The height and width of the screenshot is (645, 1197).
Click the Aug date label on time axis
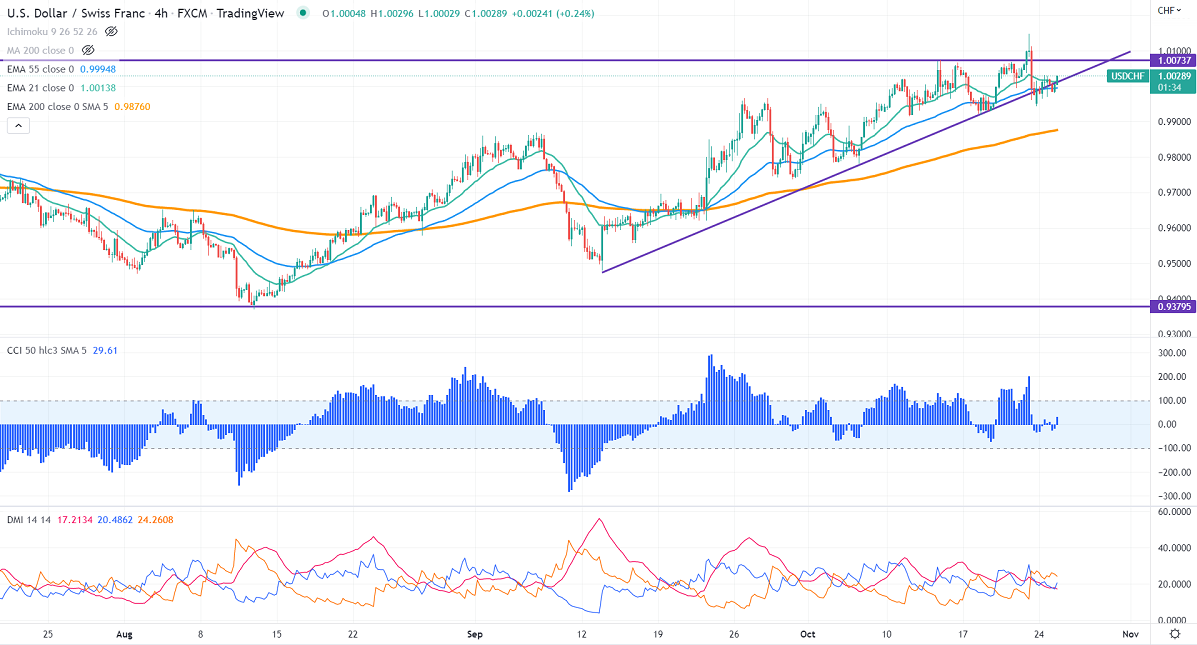tap(124, 634)
